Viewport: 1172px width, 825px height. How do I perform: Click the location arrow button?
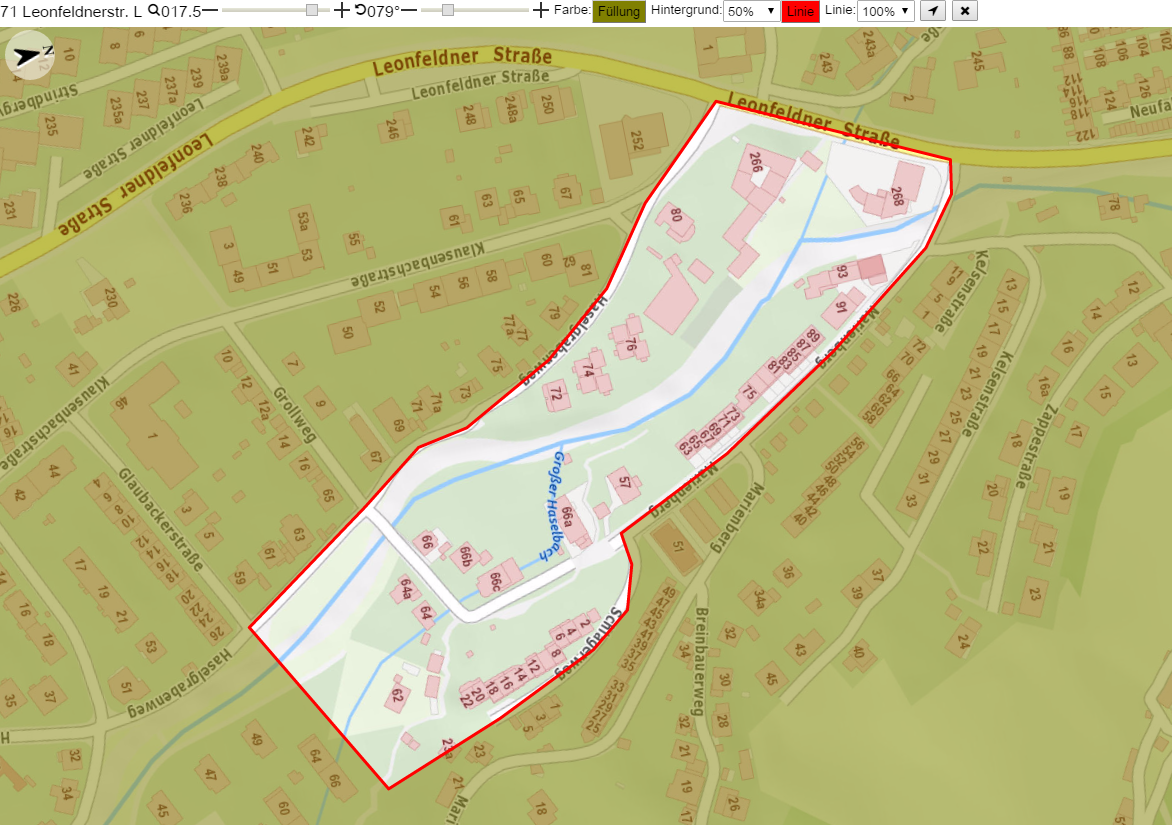pyautogui.click(x=932, y=10)
